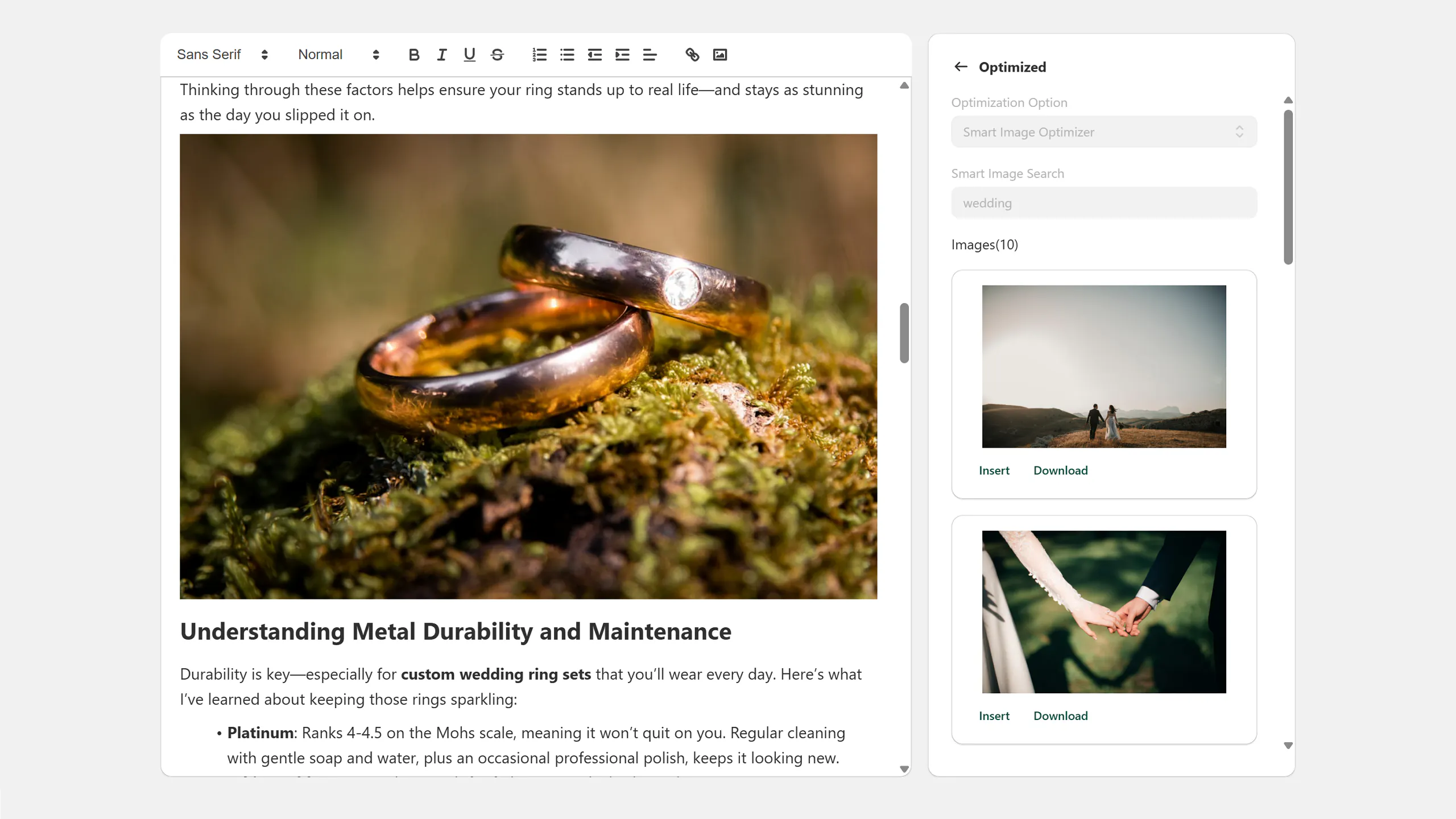The width and height of the screenshot is (1456, 819).
Task: Toggle strikethrough formatting
Action: pyautogui.click(x=497, y=55)
